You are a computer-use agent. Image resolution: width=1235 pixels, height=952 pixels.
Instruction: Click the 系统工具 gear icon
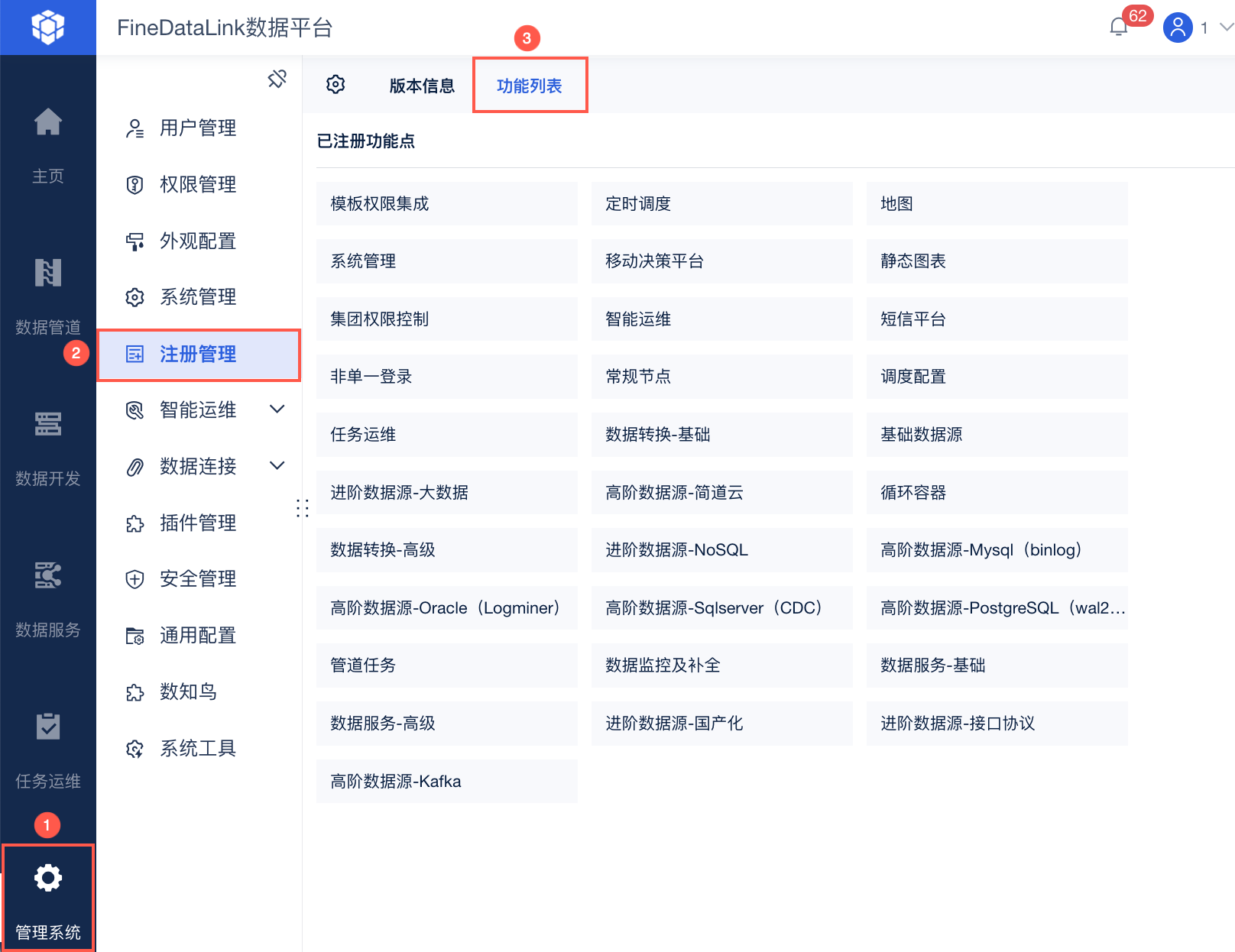(135, 749)
